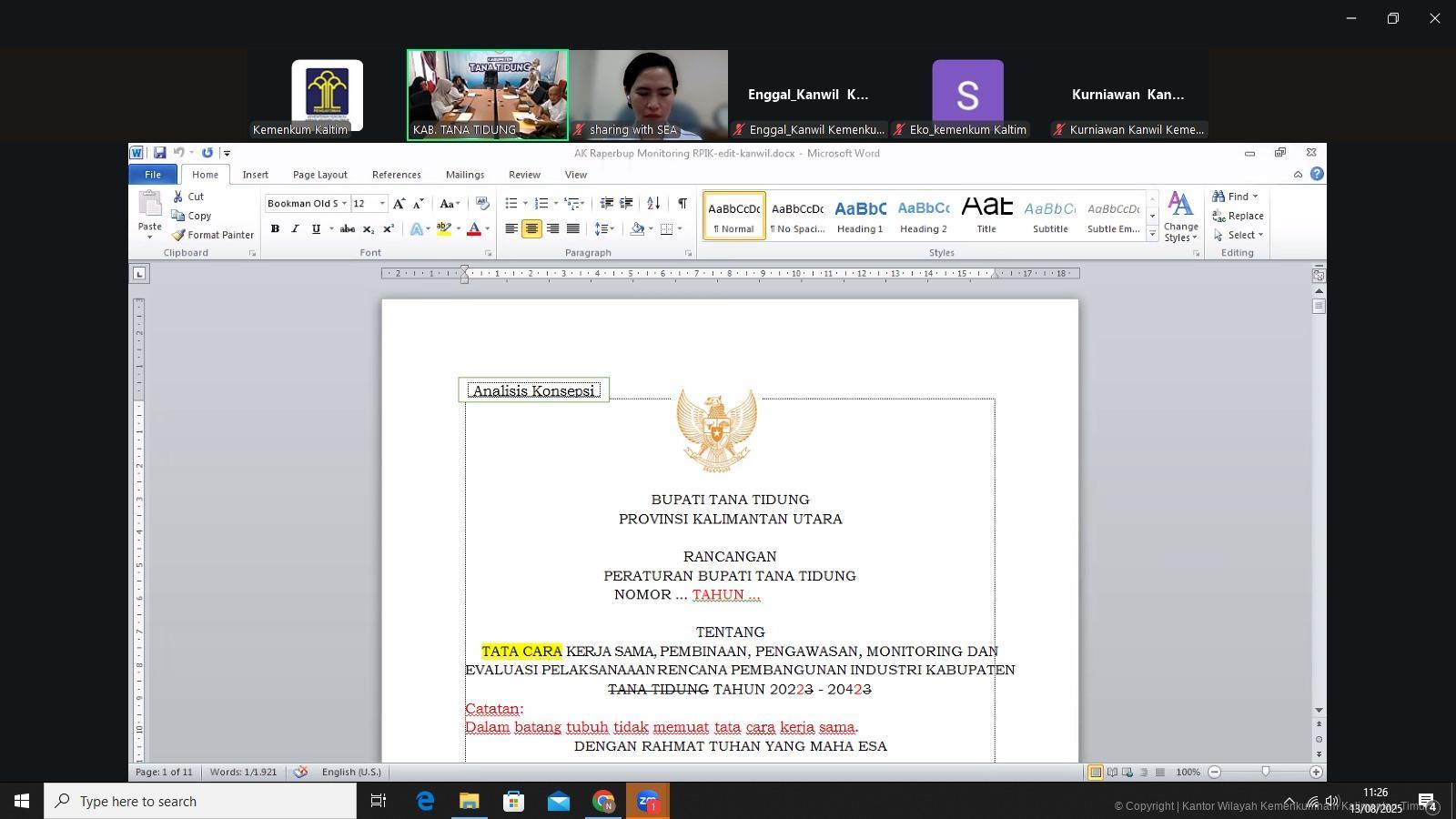Click the zoom out minus button
This screenshot has height=819, width=1456.
1214,772
